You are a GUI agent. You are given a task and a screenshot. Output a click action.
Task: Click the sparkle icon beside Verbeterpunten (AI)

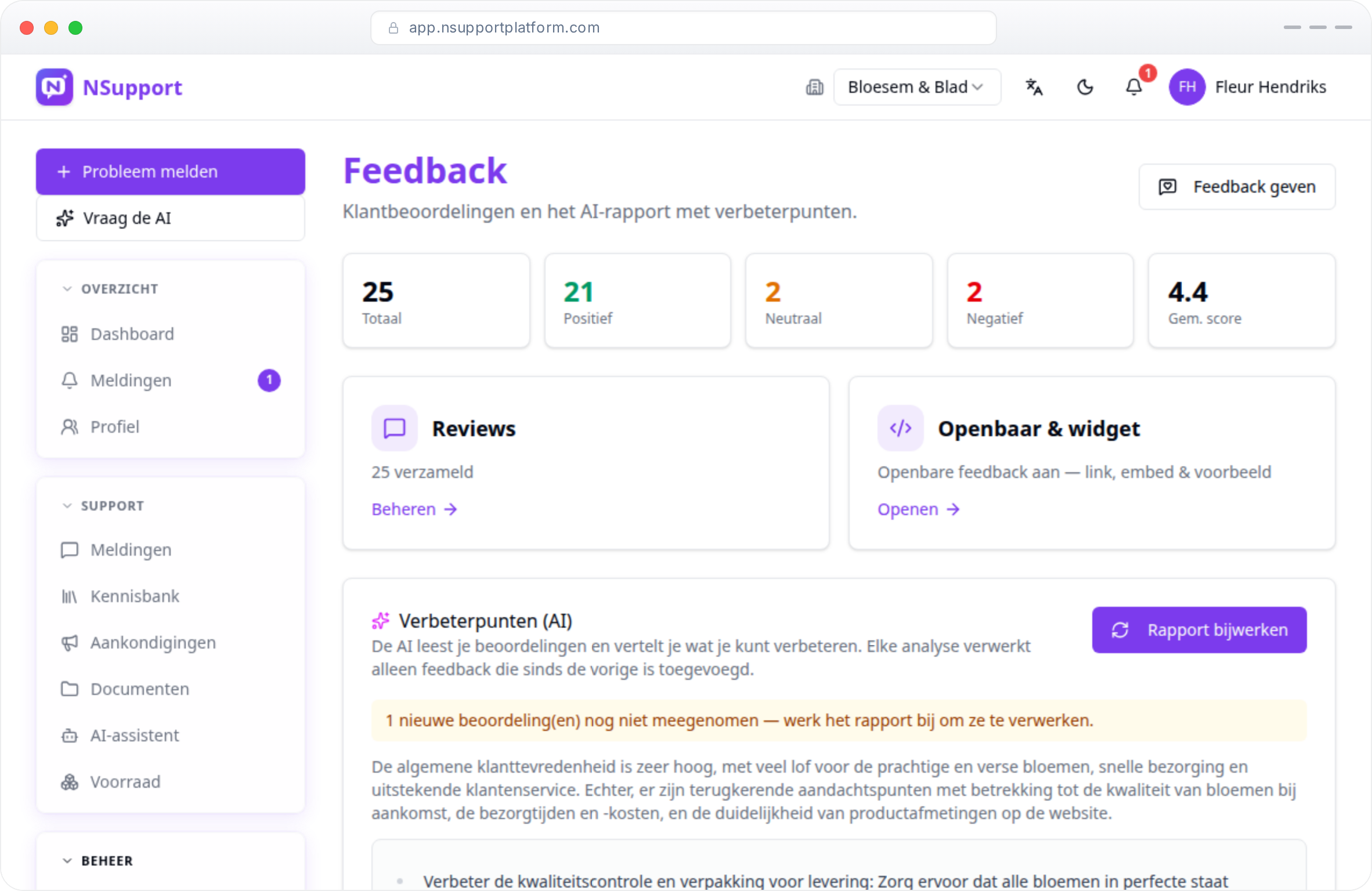point(381,621)
